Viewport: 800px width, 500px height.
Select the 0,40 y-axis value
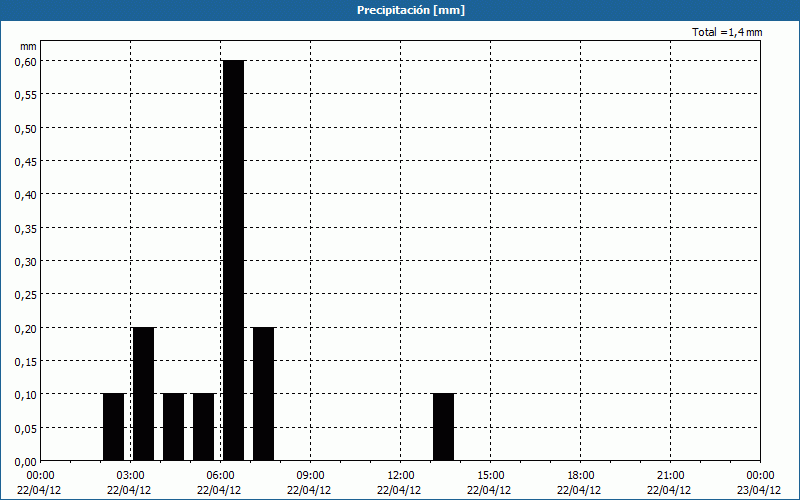point(26,194)
